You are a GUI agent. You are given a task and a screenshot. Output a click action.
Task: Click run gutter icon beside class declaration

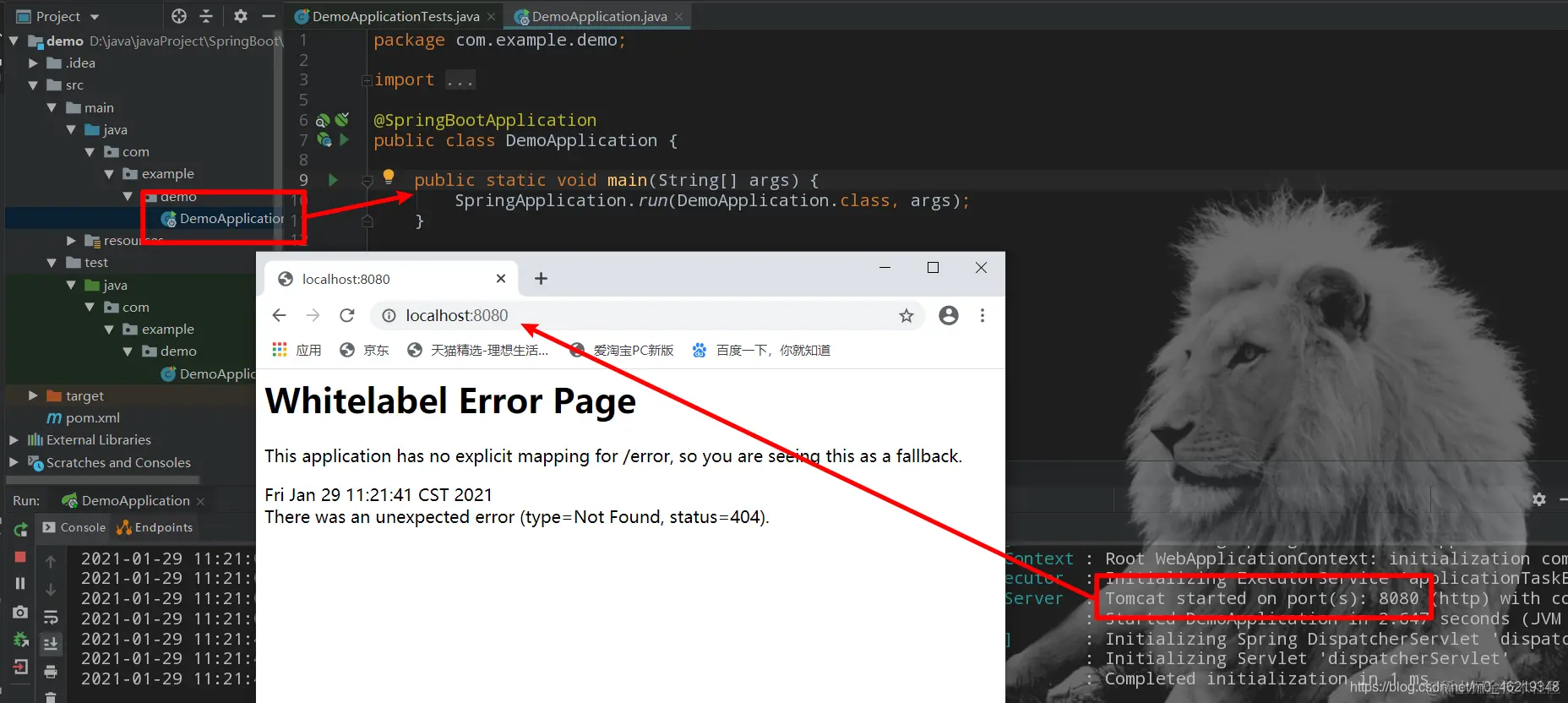click(344, 139)
